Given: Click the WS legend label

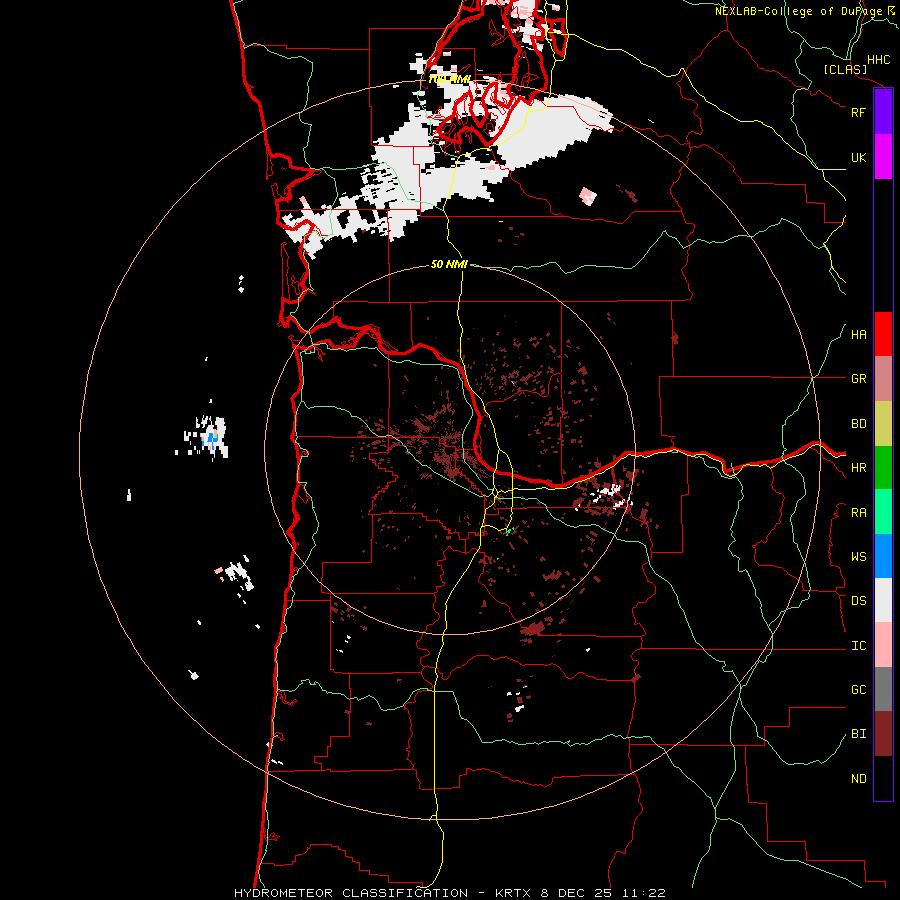Looking at the screenshot, I should tap(858, 557).
